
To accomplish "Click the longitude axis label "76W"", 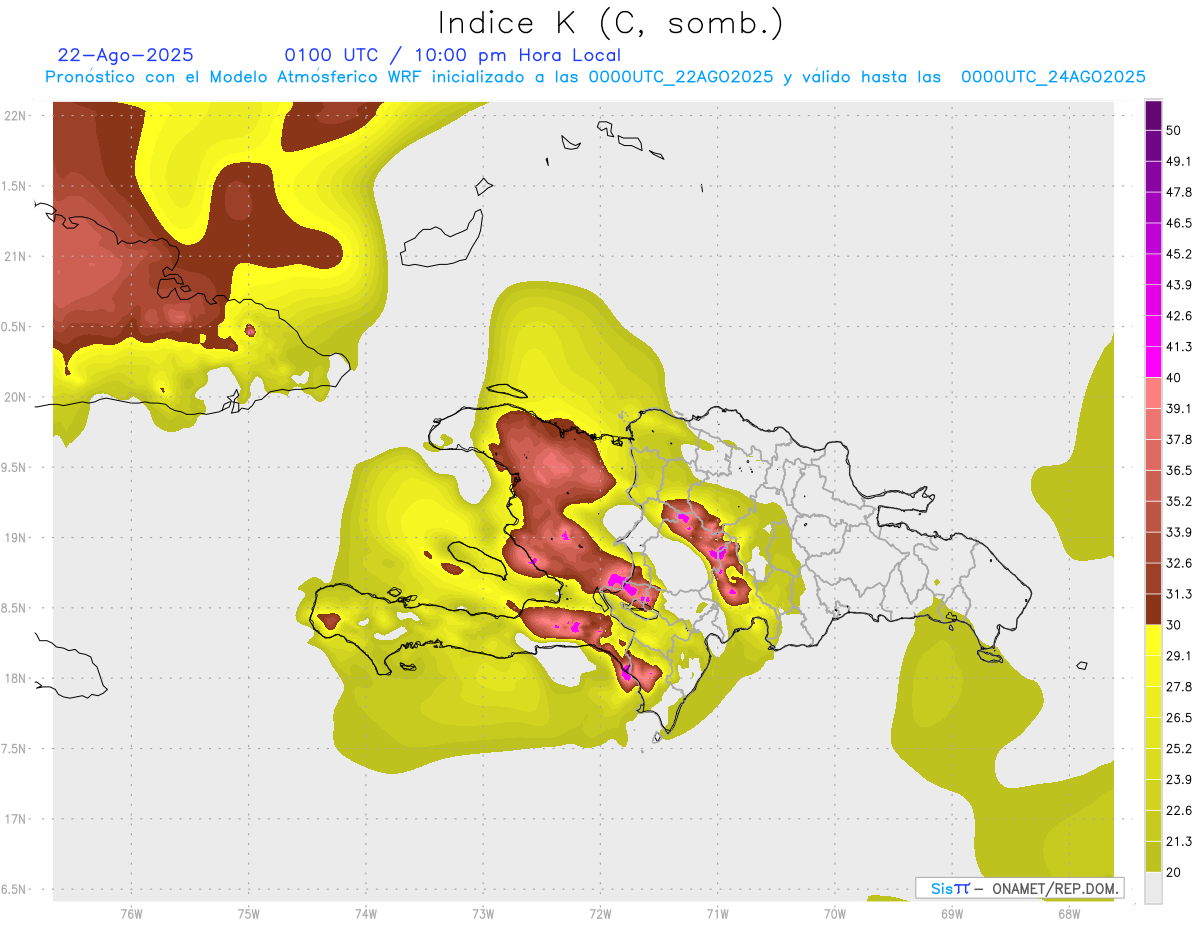I will 131,914.
